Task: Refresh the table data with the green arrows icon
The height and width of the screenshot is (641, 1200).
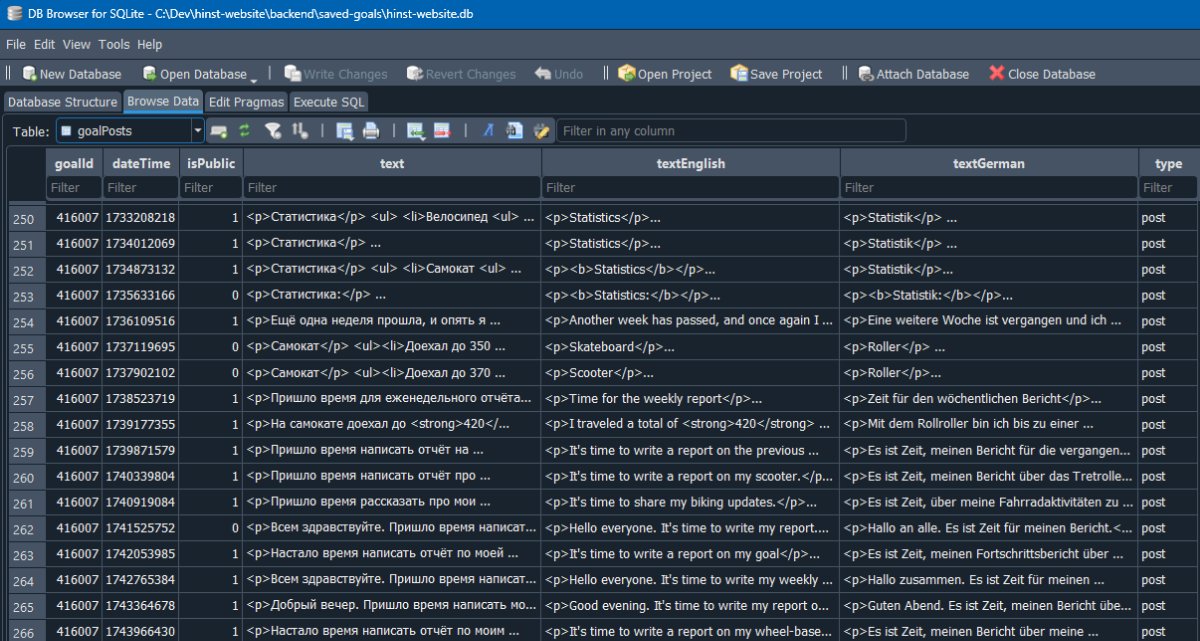Action: point(244,131)
